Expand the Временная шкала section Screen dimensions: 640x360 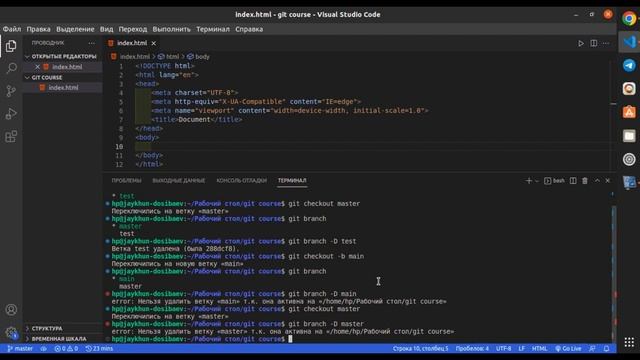(x=62, y=339)
